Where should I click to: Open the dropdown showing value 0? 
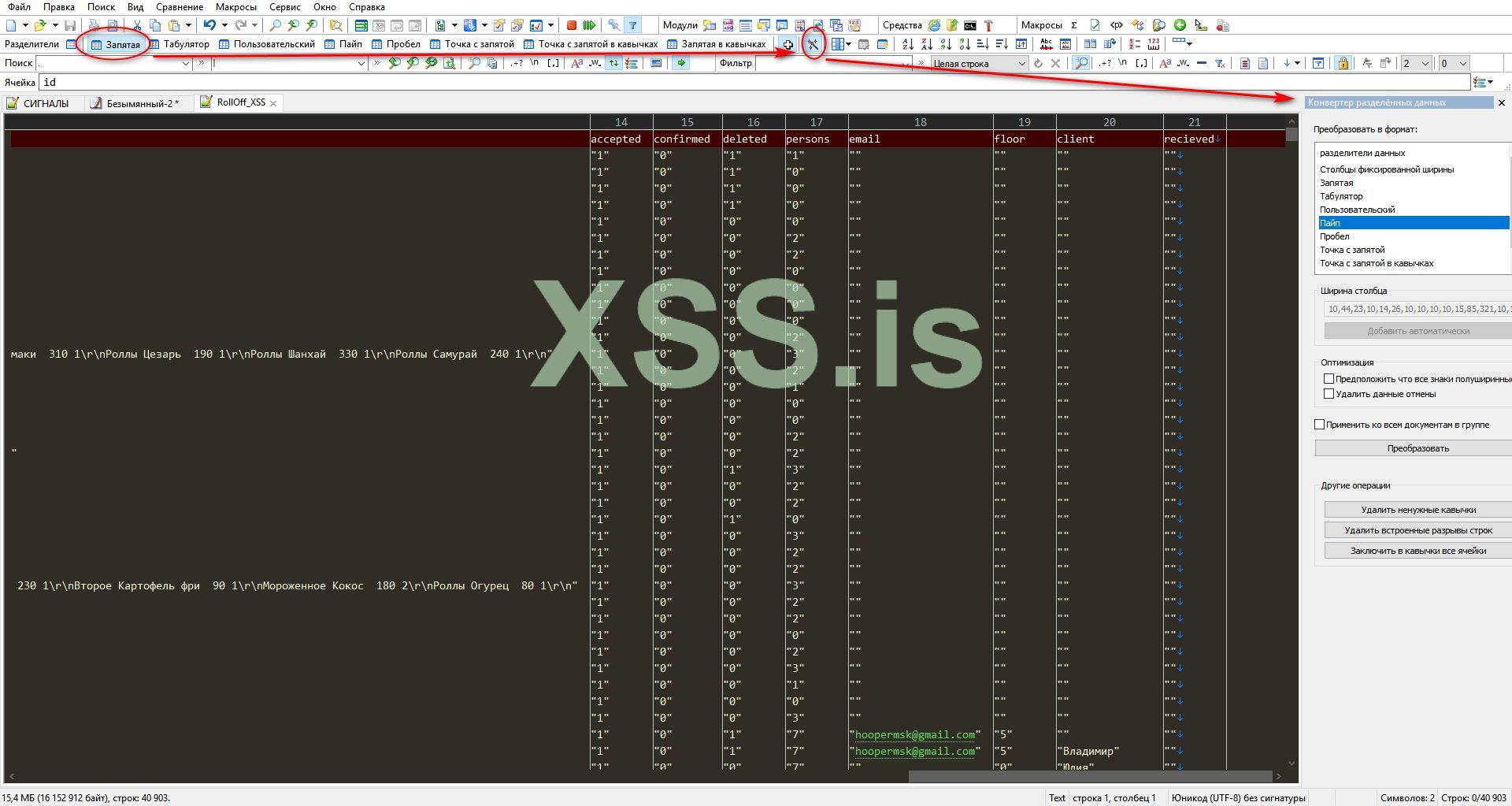1454,63
